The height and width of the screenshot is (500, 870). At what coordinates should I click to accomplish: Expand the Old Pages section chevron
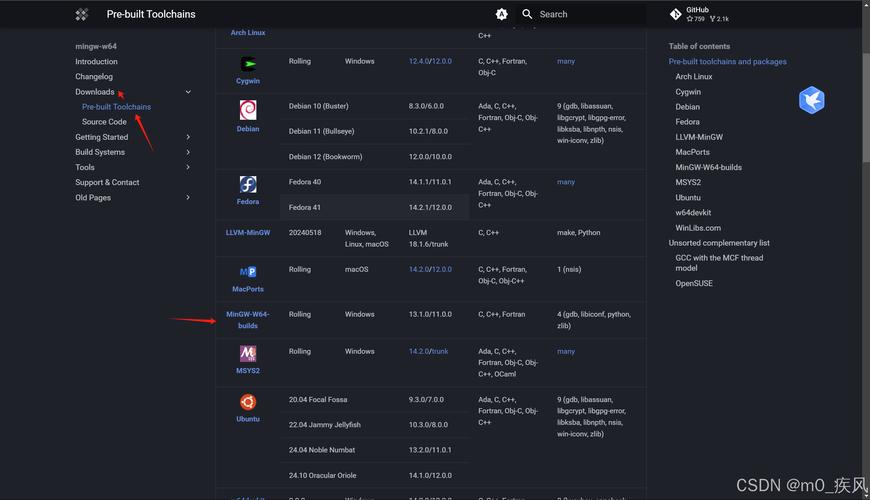point(188,198)
